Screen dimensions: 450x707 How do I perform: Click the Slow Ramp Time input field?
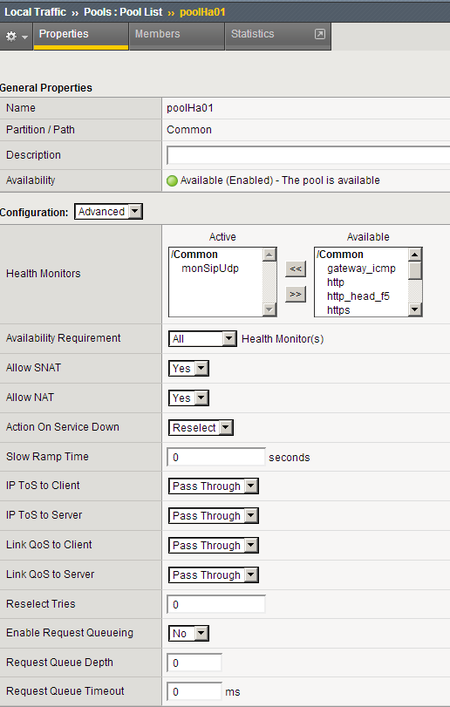pos(216,457)
